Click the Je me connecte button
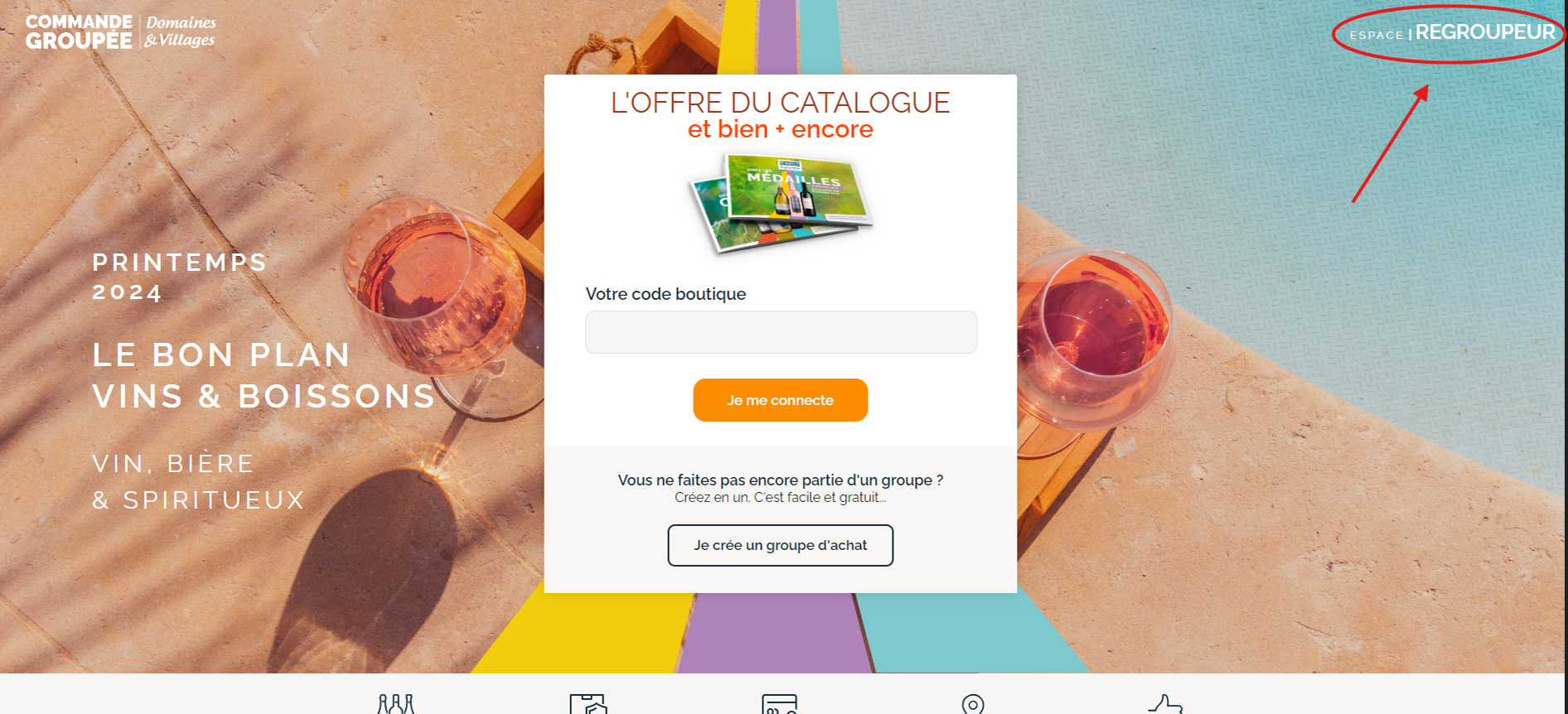The width and height of the screenshot is (1568, 714). coord(781,400)
